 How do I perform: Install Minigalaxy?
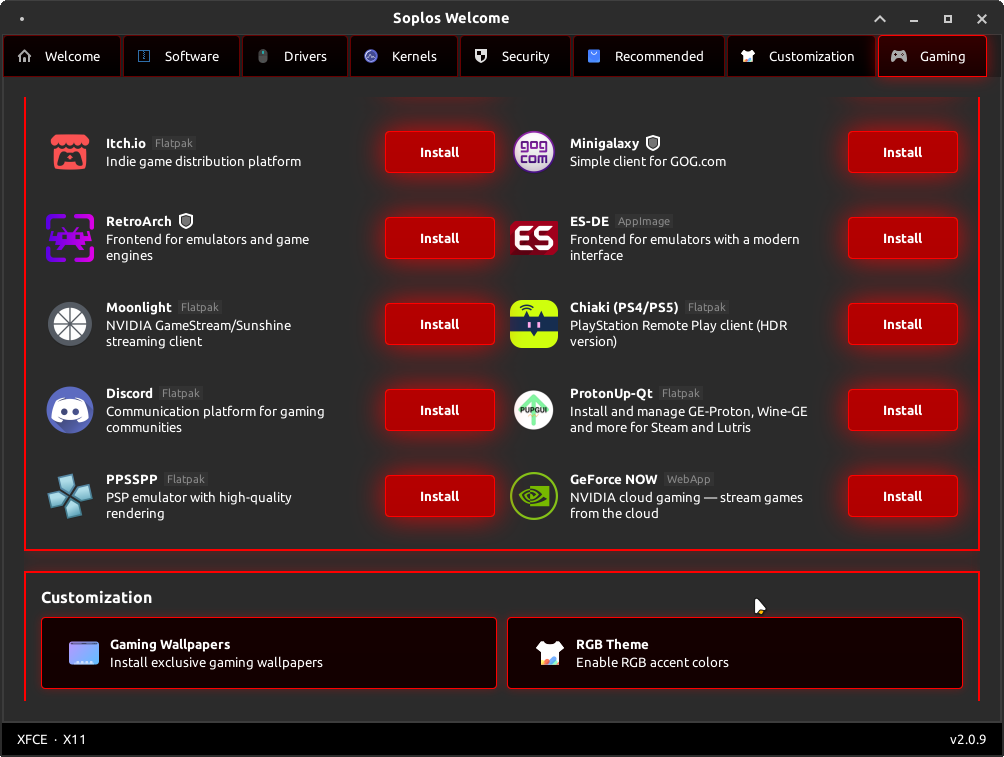(x=903, y=152)
